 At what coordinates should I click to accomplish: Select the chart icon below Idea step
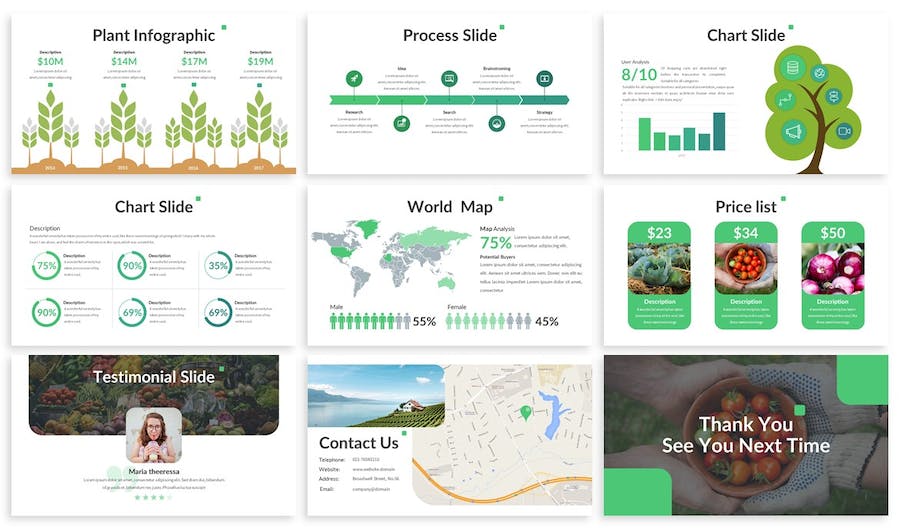click(401, 123)
